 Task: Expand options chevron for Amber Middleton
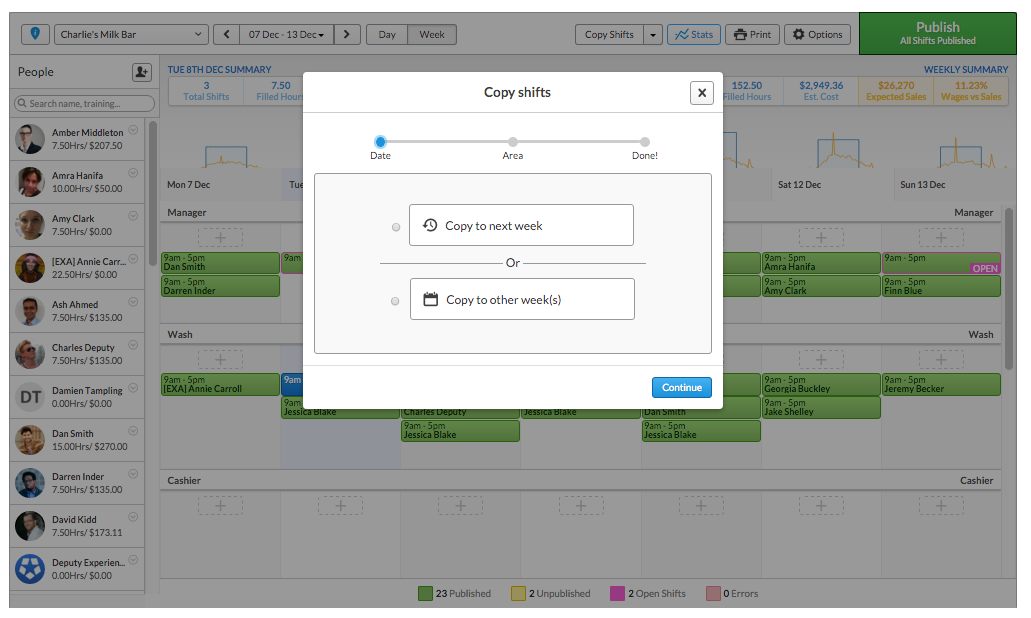coord(133,130)
